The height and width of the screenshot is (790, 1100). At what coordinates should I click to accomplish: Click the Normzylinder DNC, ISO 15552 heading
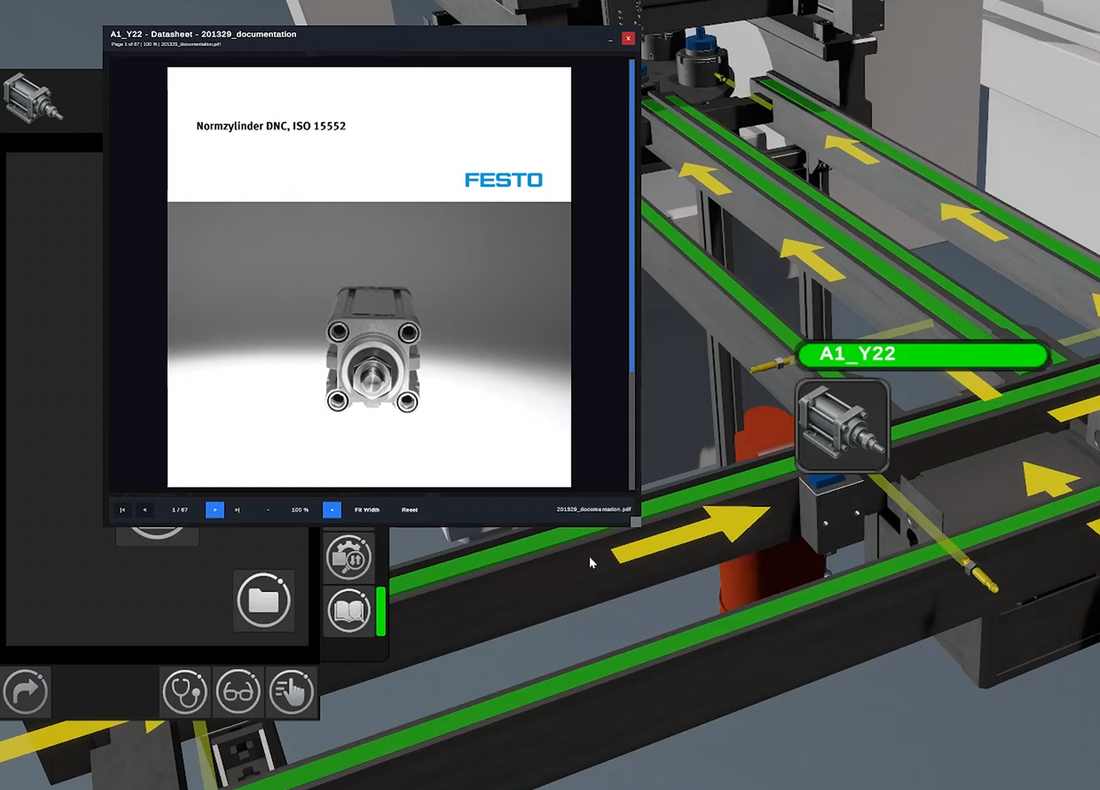click(271, 126)
